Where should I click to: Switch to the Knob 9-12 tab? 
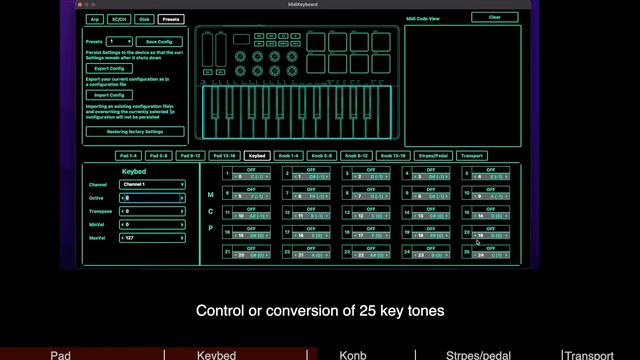pos(356,156)
